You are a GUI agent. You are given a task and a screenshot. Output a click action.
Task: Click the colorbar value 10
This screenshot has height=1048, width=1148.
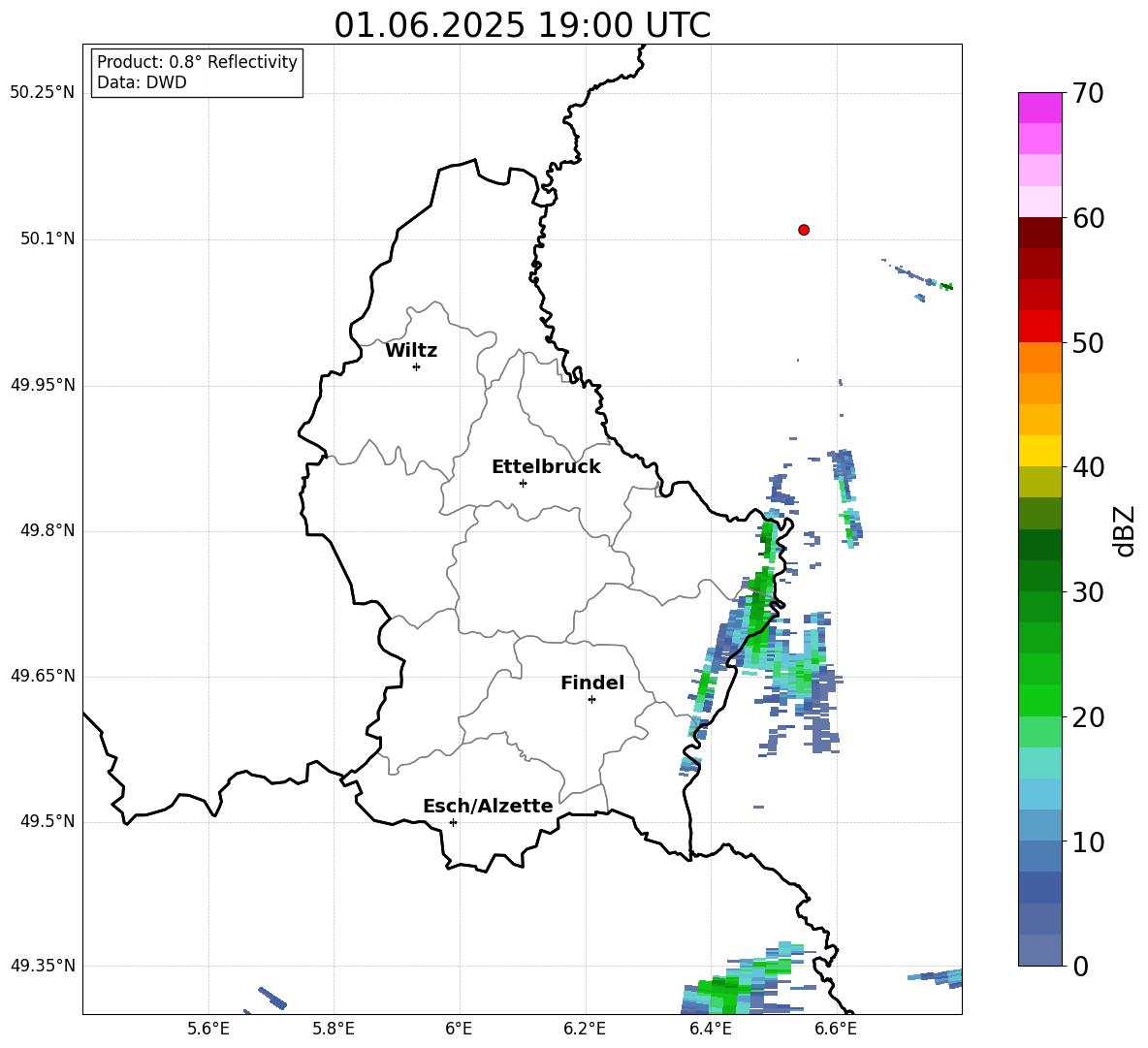(1087, 842)
